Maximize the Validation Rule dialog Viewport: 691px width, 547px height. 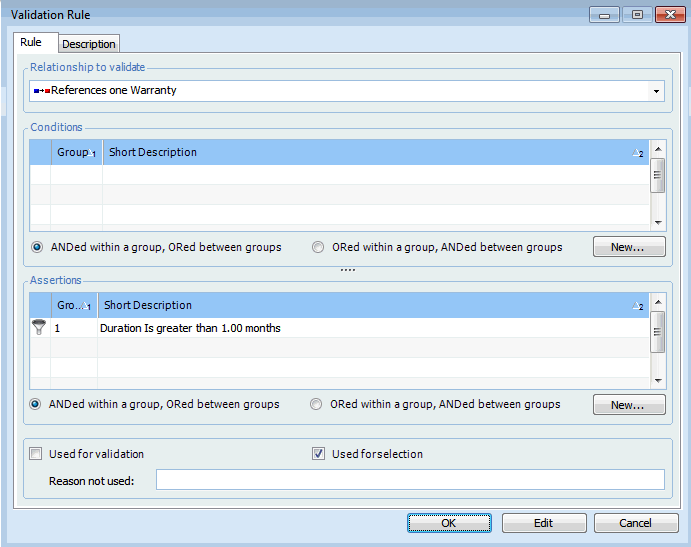coord(636,15)
